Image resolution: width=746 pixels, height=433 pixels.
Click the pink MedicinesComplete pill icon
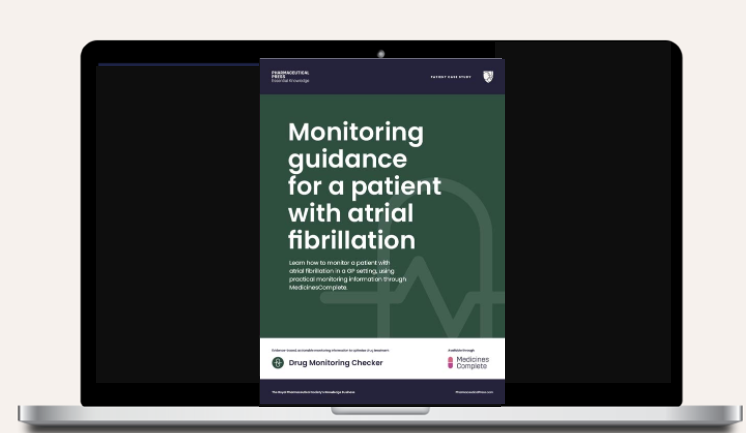(450, 363)
